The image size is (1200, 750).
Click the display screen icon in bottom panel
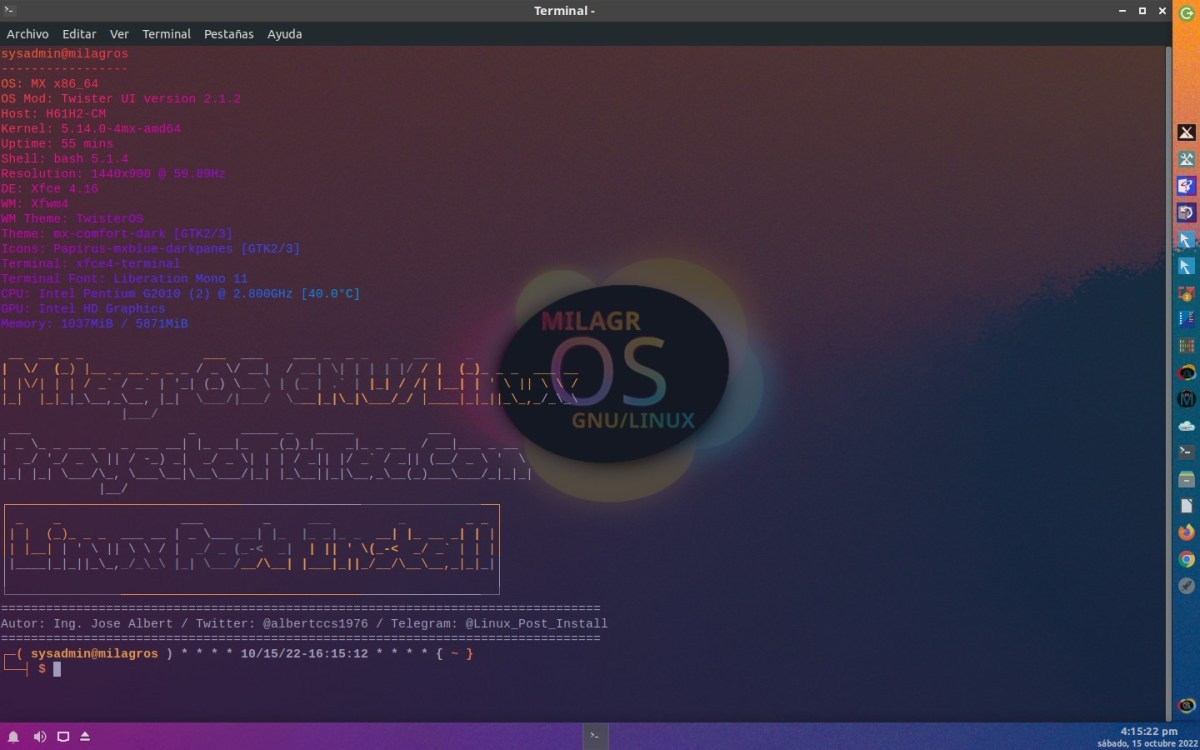(x=63, y=737)
